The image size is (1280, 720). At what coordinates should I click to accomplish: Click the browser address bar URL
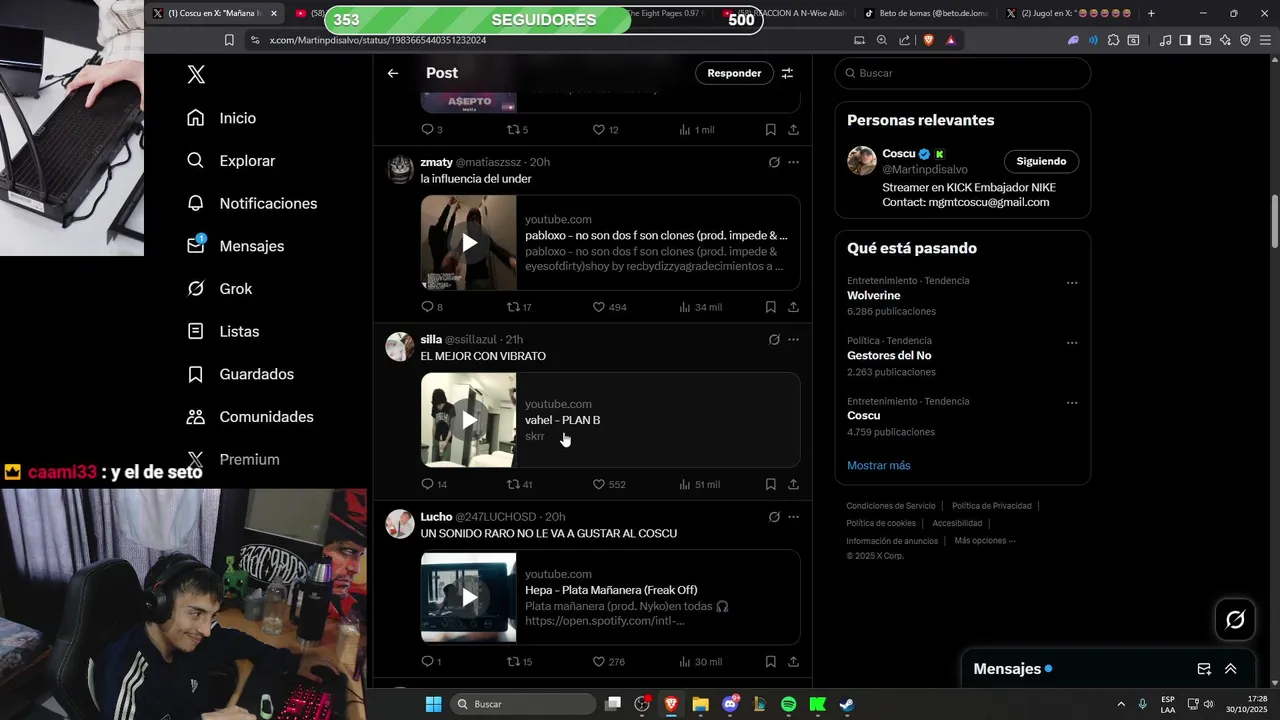pyautogui.click(x=378, y=40)
